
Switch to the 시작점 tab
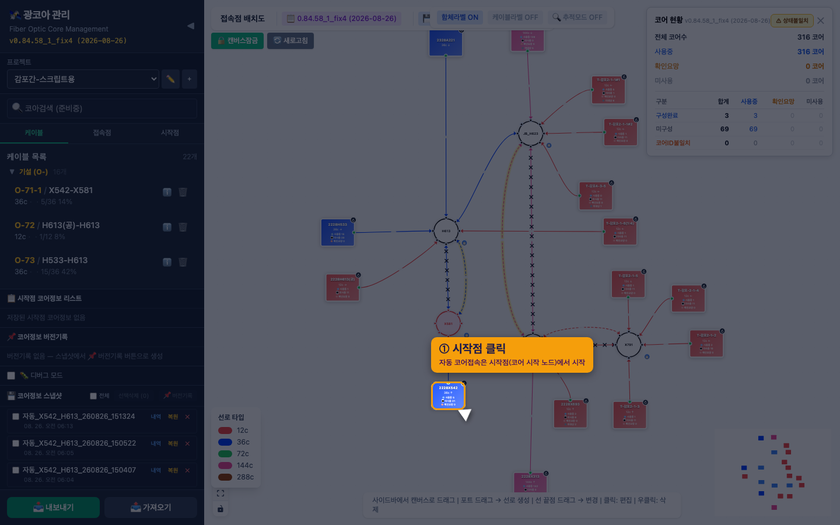click(170, 133)
